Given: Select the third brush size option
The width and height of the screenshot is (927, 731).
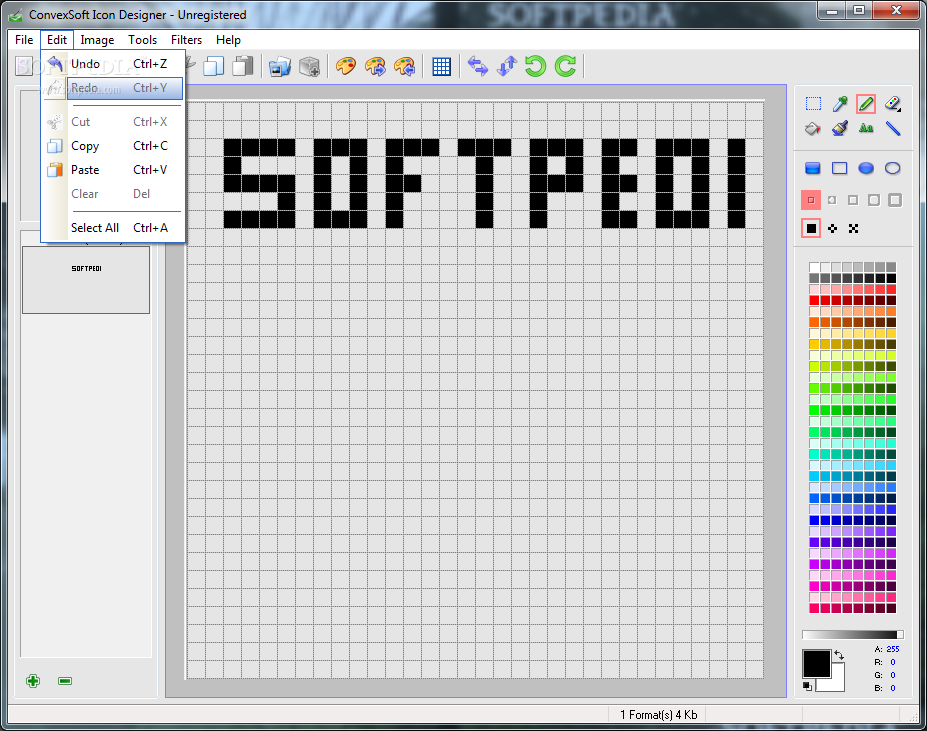Looking at the screenshot, I should pyautogui.click(x=853, y=200).
